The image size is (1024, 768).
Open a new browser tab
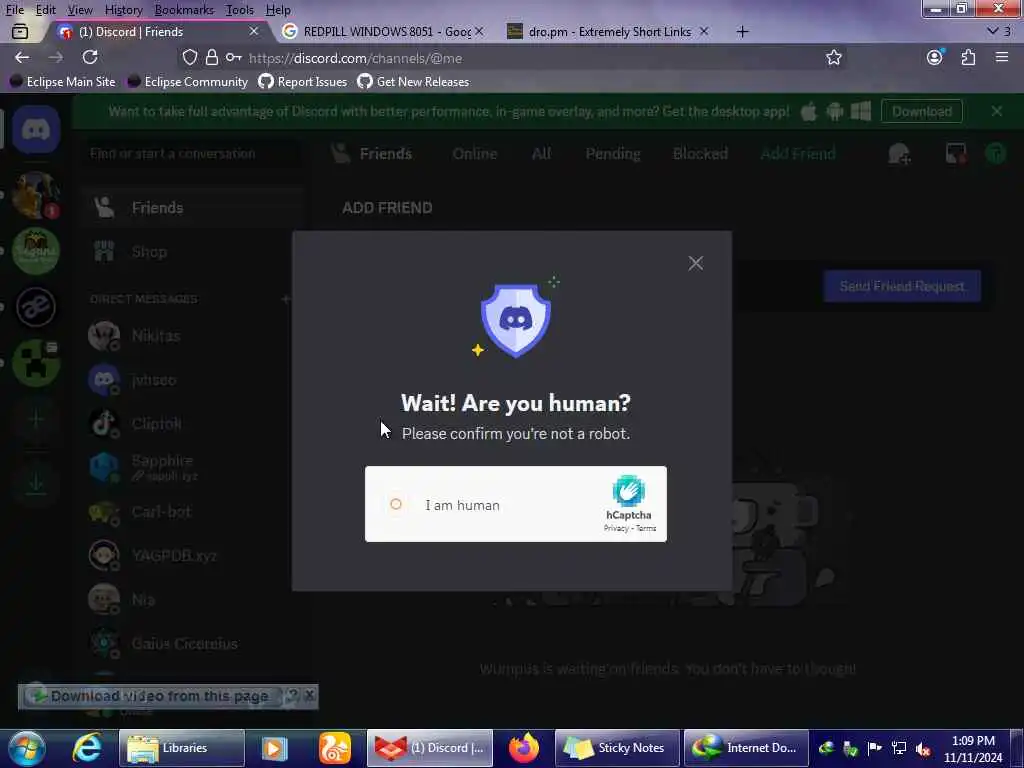743,31
